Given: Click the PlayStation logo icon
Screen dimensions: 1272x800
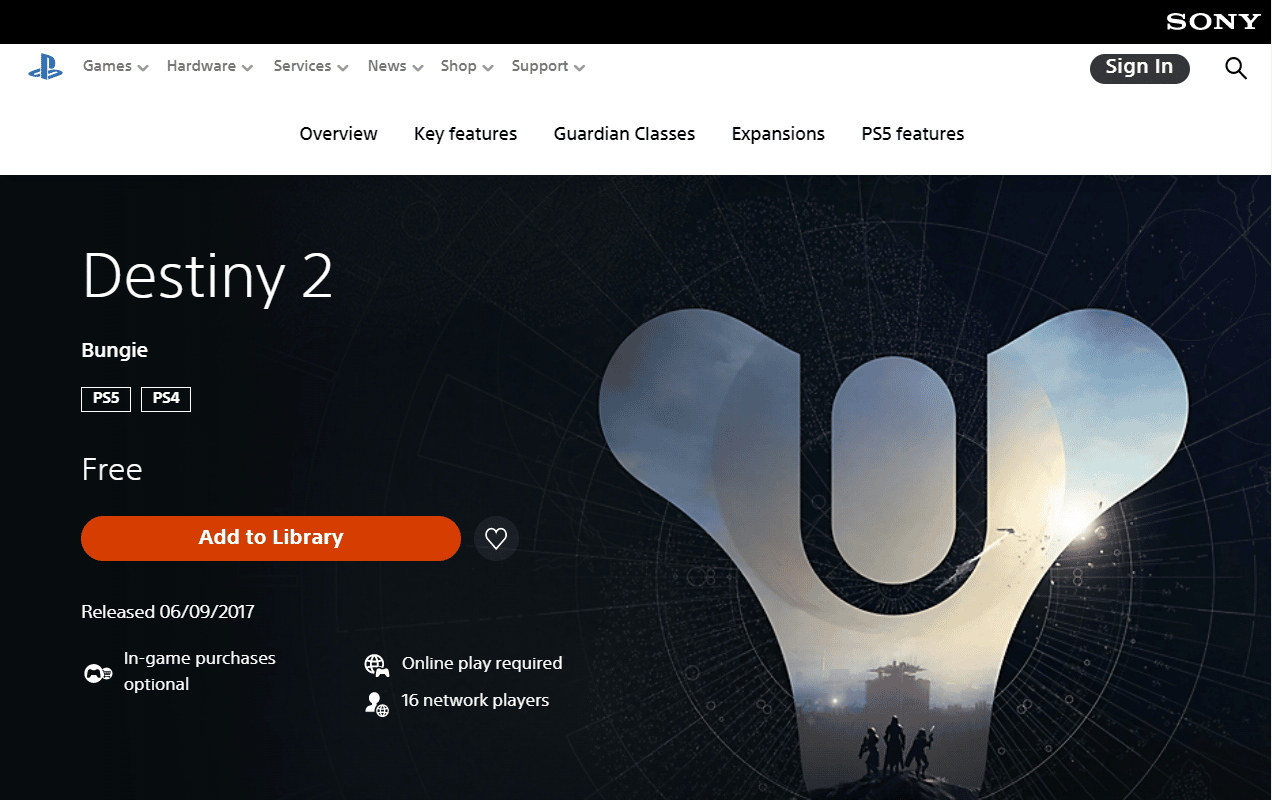Looking at the screenshot, I should coord(45,67).
